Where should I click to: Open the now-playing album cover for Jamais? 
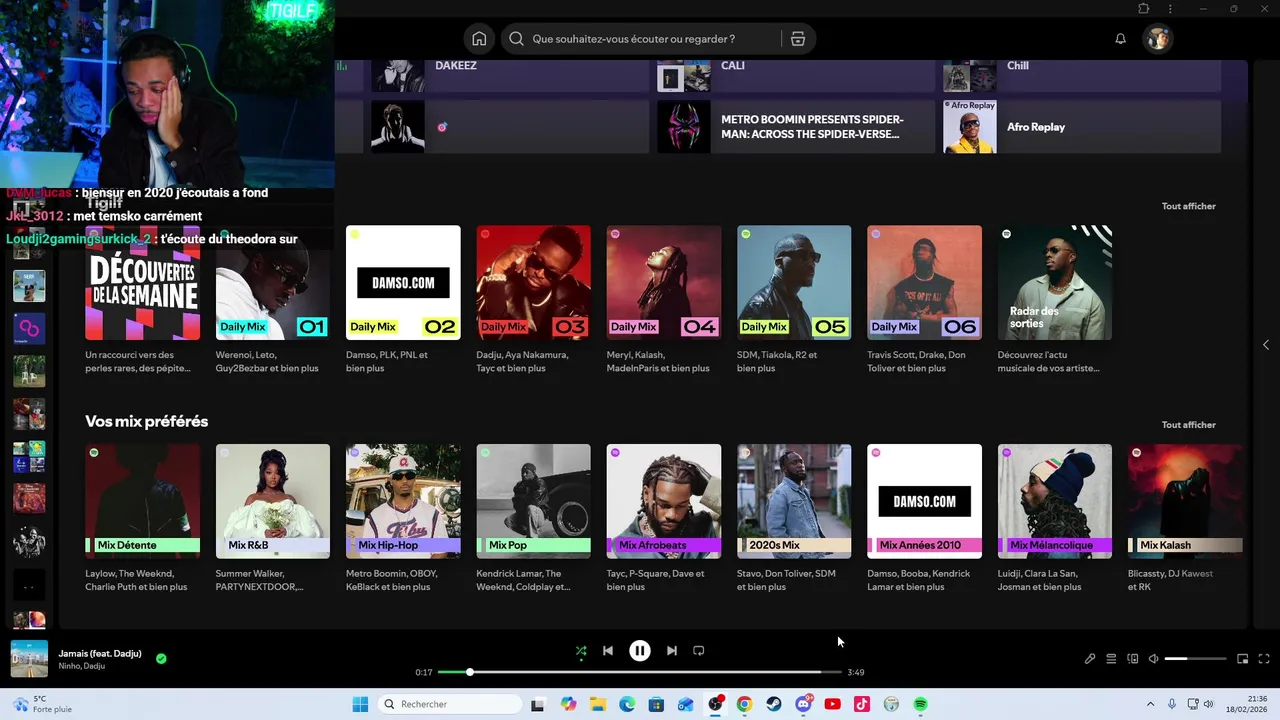(x=29, y=659)
